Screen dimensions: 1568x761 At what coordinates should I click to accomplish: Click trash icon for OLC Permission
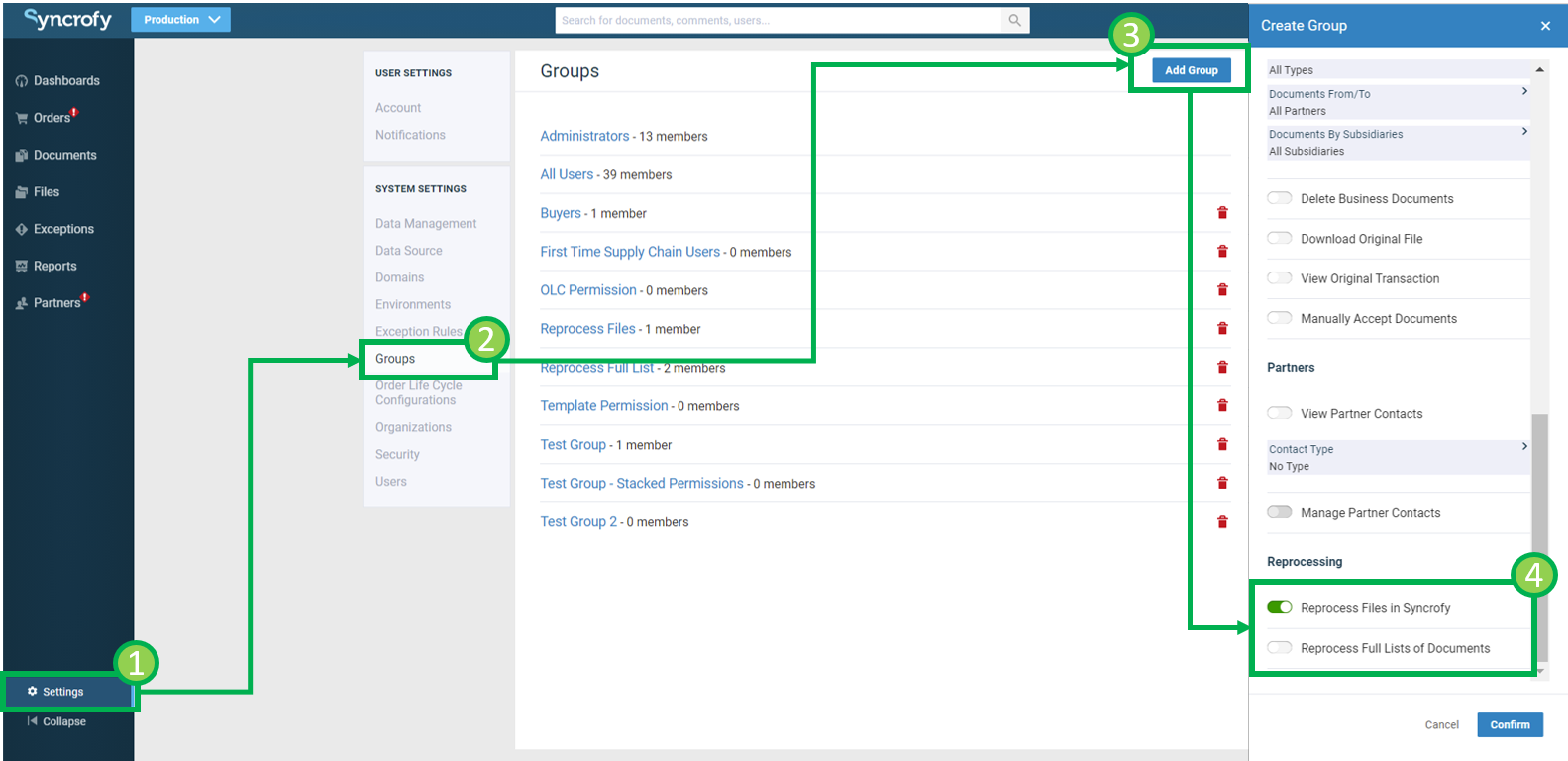pos(1222,290)
